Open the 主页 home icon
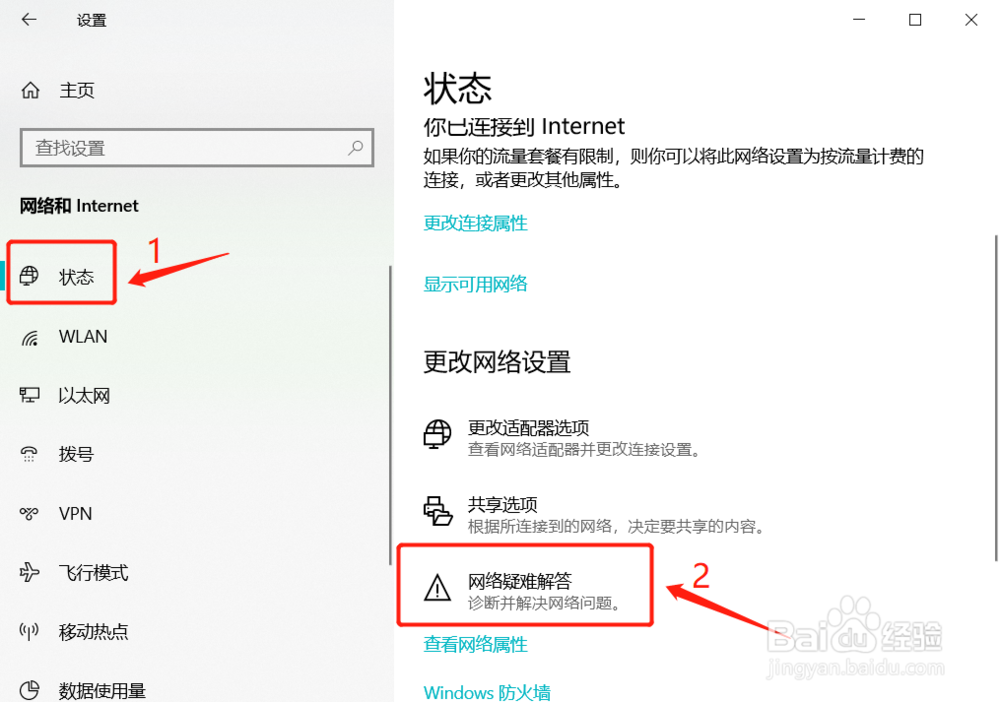 (x=30, y=91)
